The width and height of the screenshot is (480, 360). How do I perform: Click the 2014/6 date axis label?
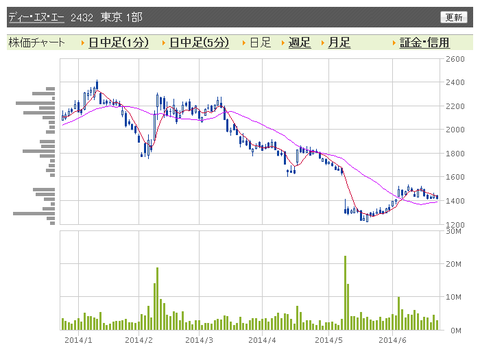(x=392, y=340)
